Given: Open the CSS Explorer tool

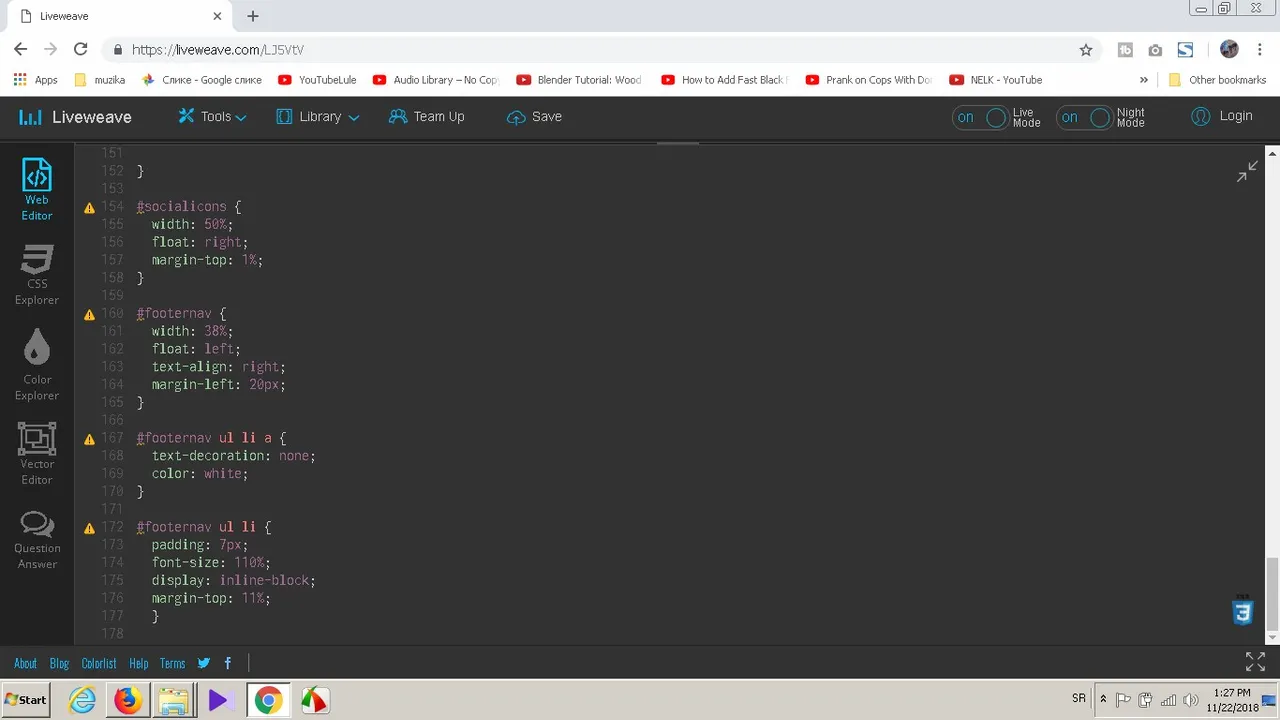Looking at the screenshot, I should pyautogui.click(x=37, y=275).
